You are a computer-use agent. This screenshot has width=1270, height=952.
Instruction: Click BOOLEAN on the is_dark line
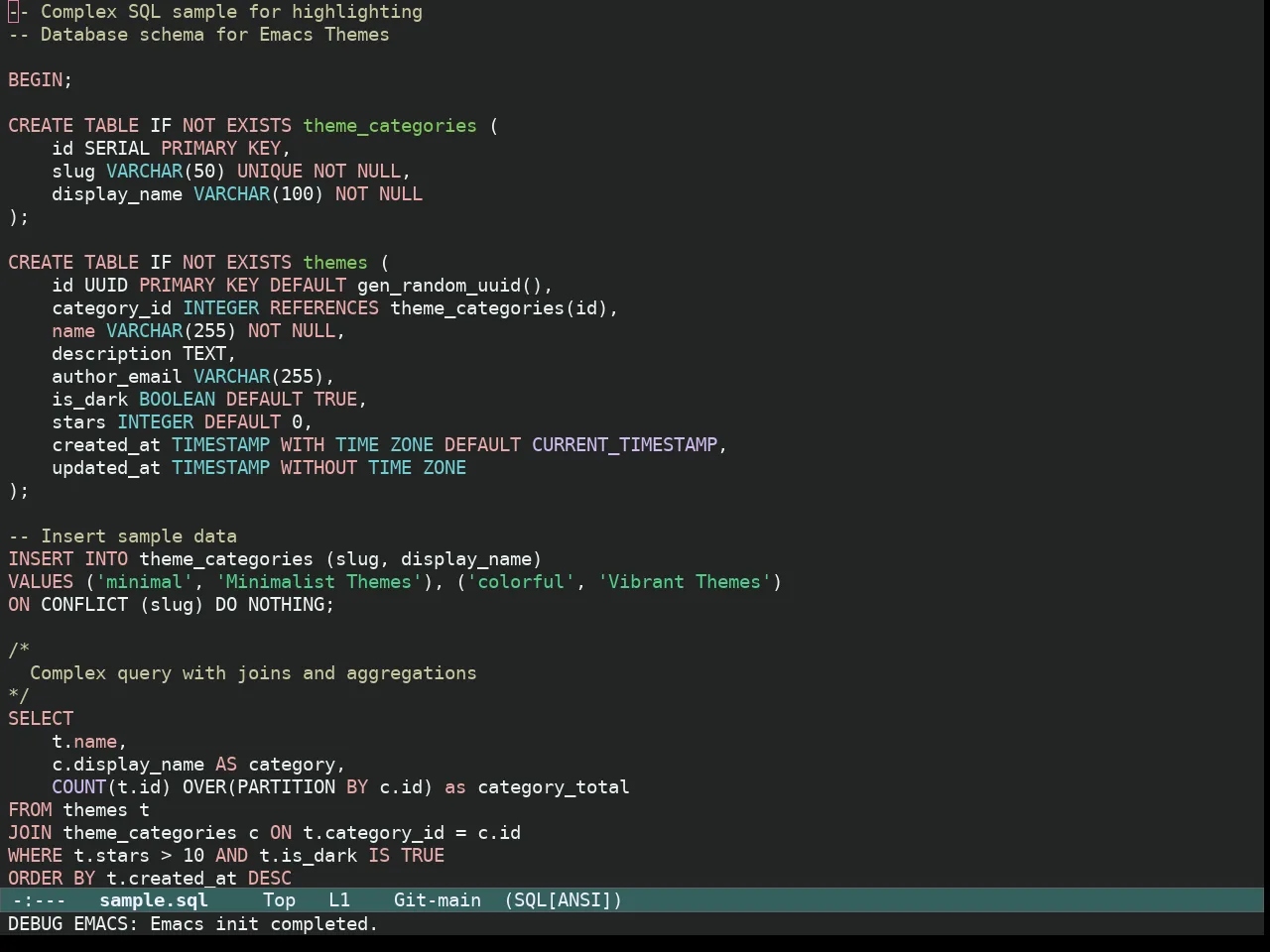(x=177, y=400)
